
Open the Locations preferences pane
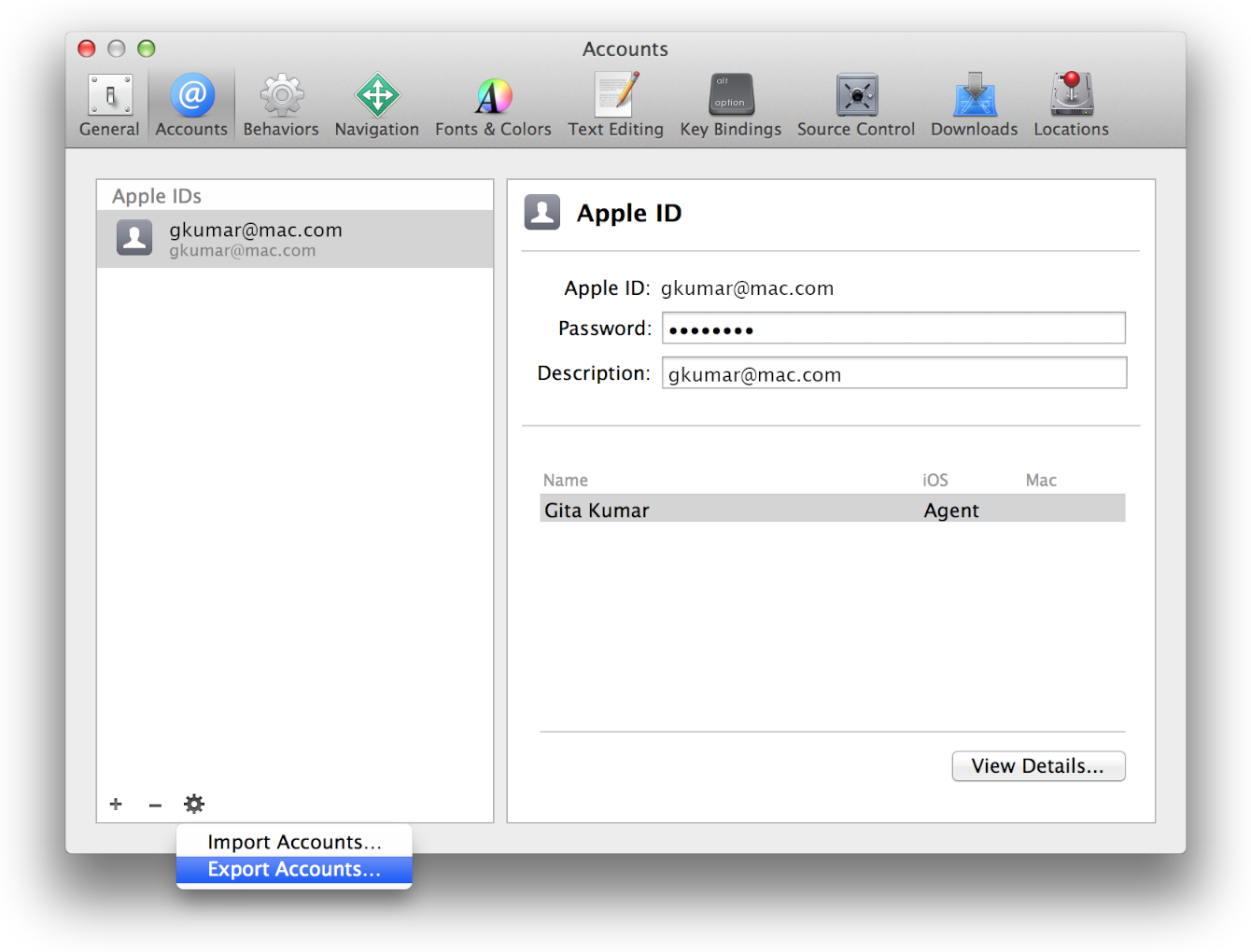point(1071,105)
